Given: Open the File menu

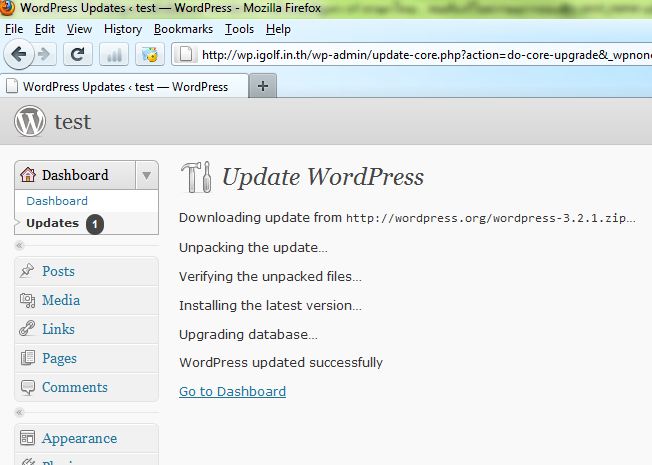Looking at the screenshot, I should (14, 29).
